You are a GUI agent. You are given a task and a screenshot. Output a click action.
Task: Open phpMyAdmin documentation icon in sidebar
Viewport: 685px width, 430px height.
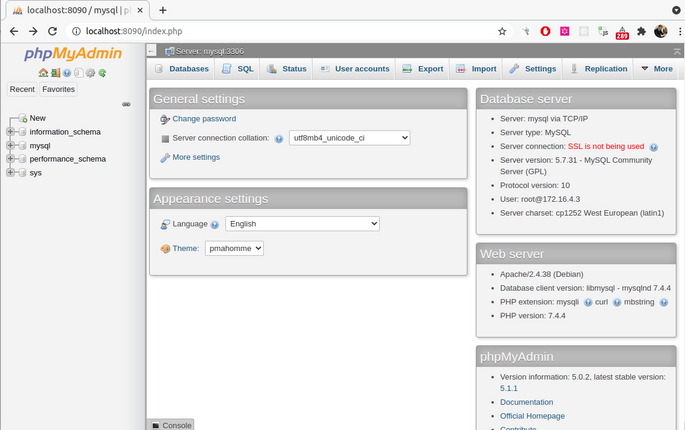click(67, 73)
